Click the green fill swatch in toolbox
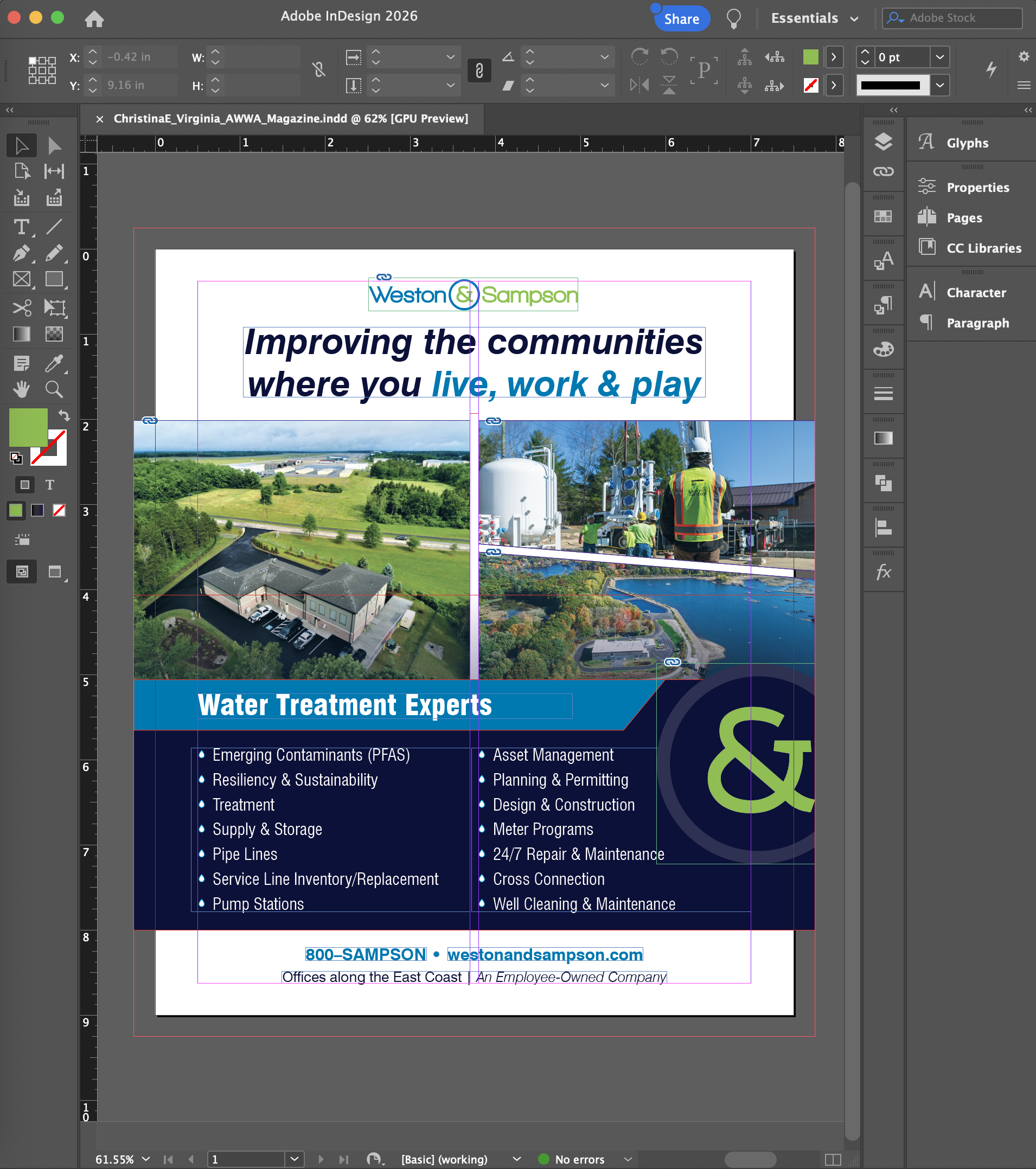 (x=28, y=427)
